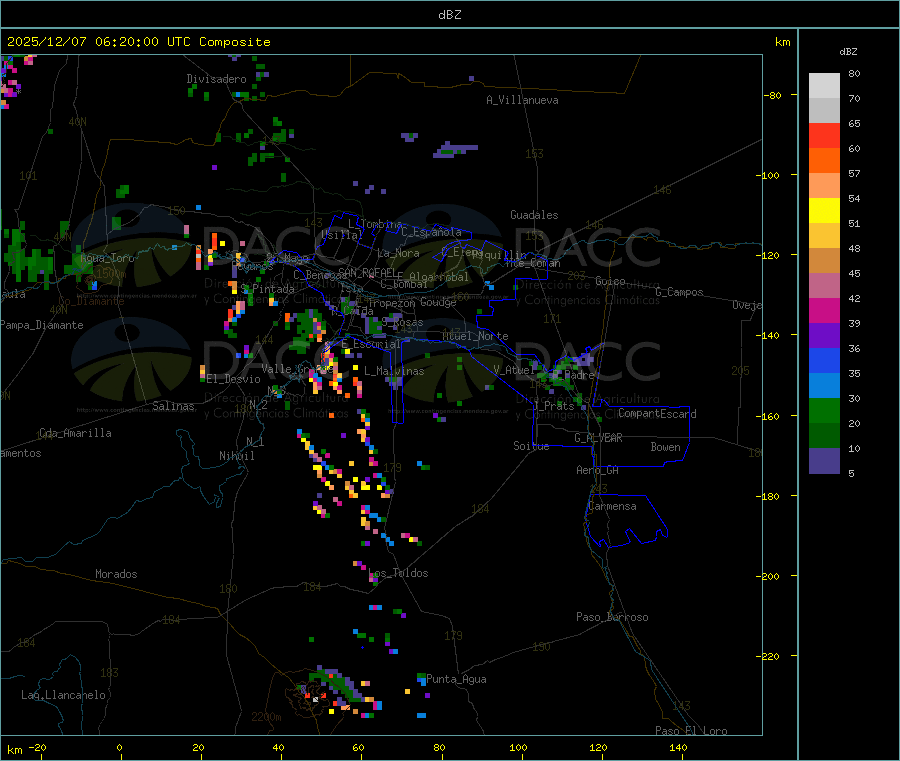Click the "Goudge" place label

pos(438,302)
